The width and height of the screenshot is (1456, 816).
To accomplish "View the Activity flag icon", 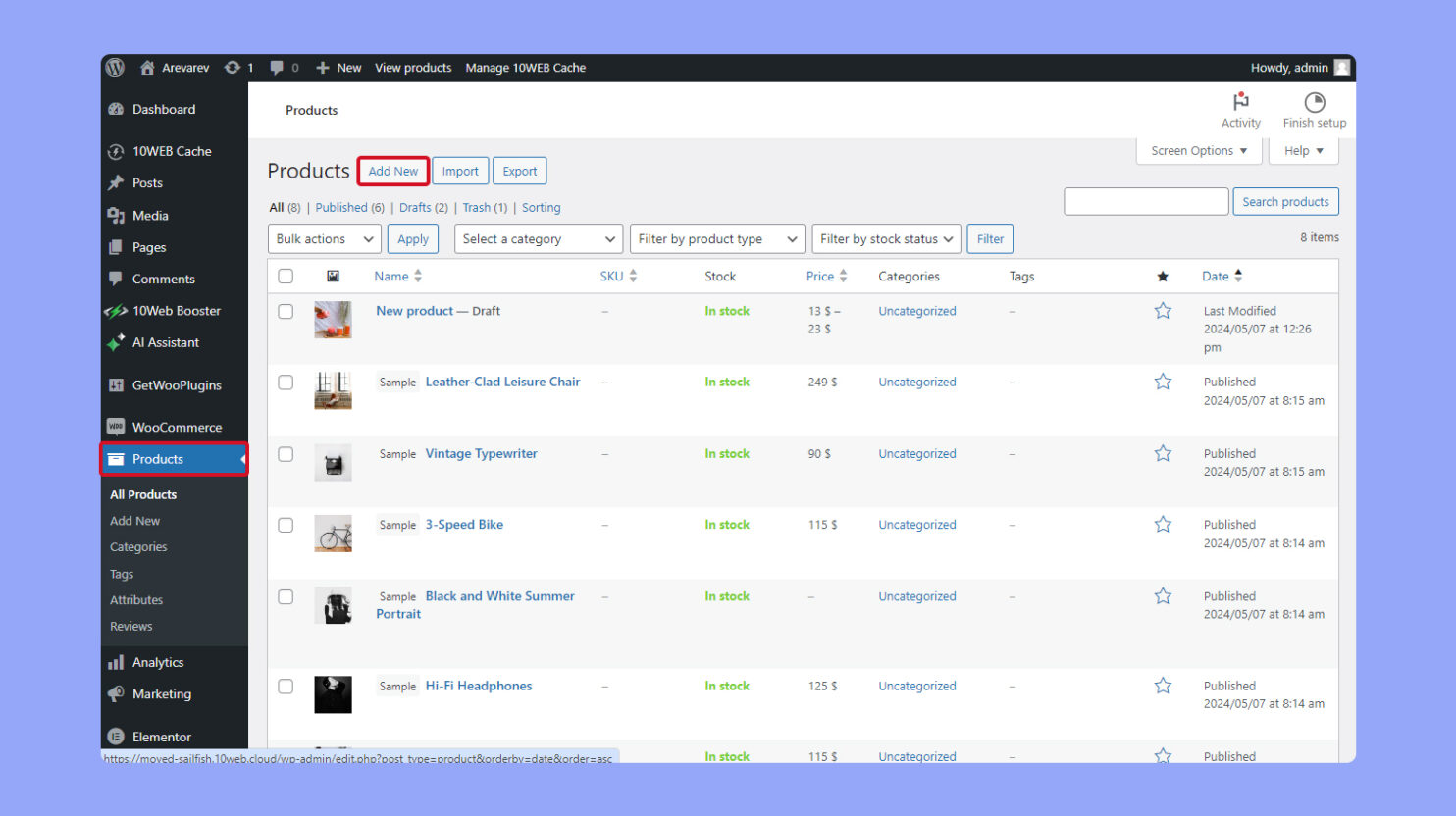I will coord(1240,100).
